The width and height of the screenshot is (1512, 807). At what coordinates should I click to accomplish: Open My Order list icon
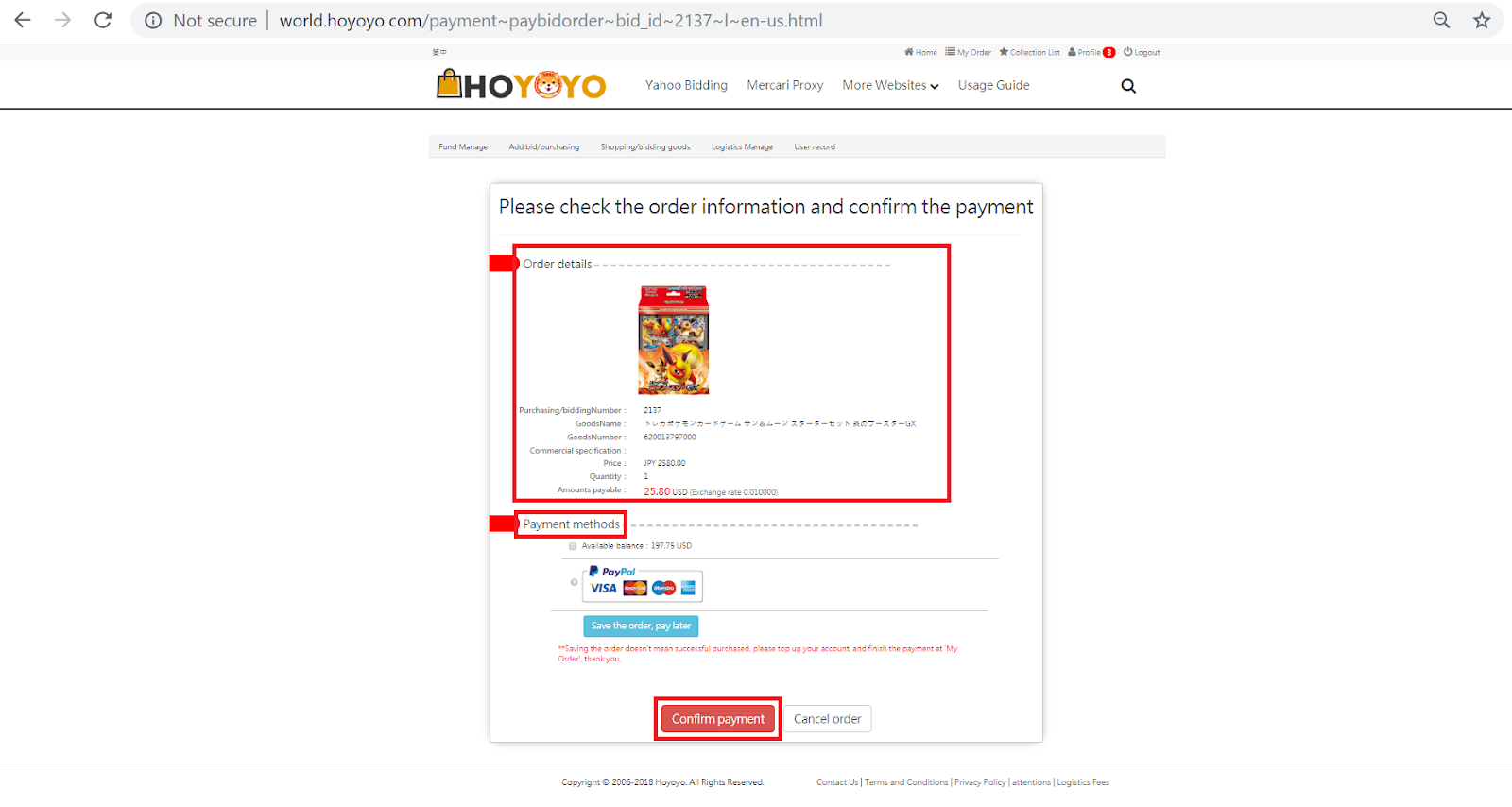(x=968, y=53)
